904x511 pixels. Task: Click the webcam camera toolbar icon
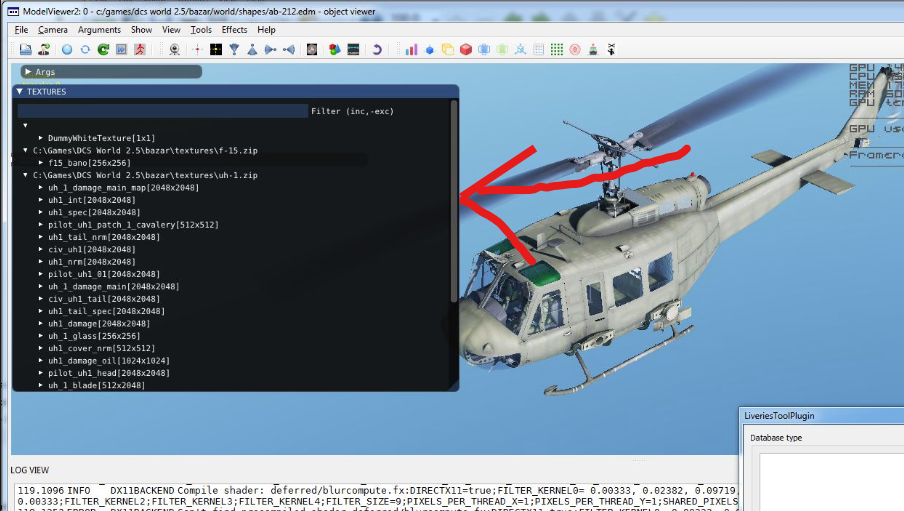175,50
